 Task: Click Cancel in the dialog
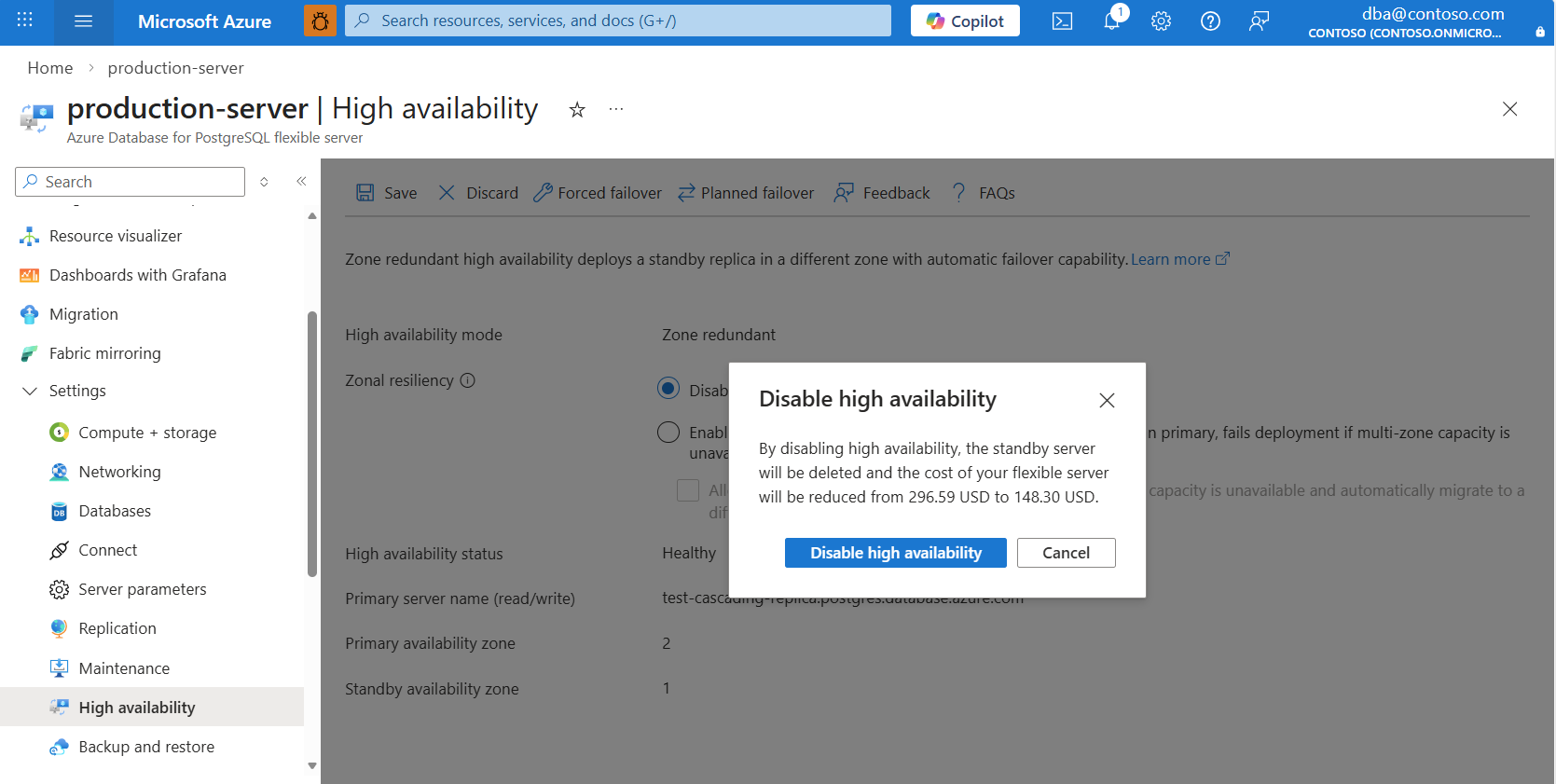(x=1066, y=553)
